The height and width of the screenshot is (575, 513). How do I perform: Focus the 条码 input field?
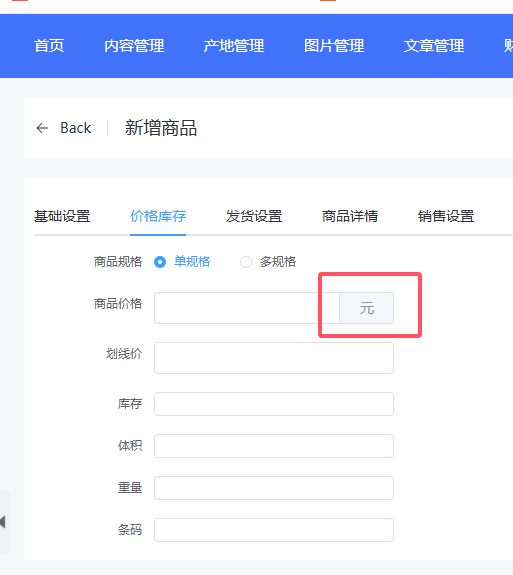click(x=274, y=530)
